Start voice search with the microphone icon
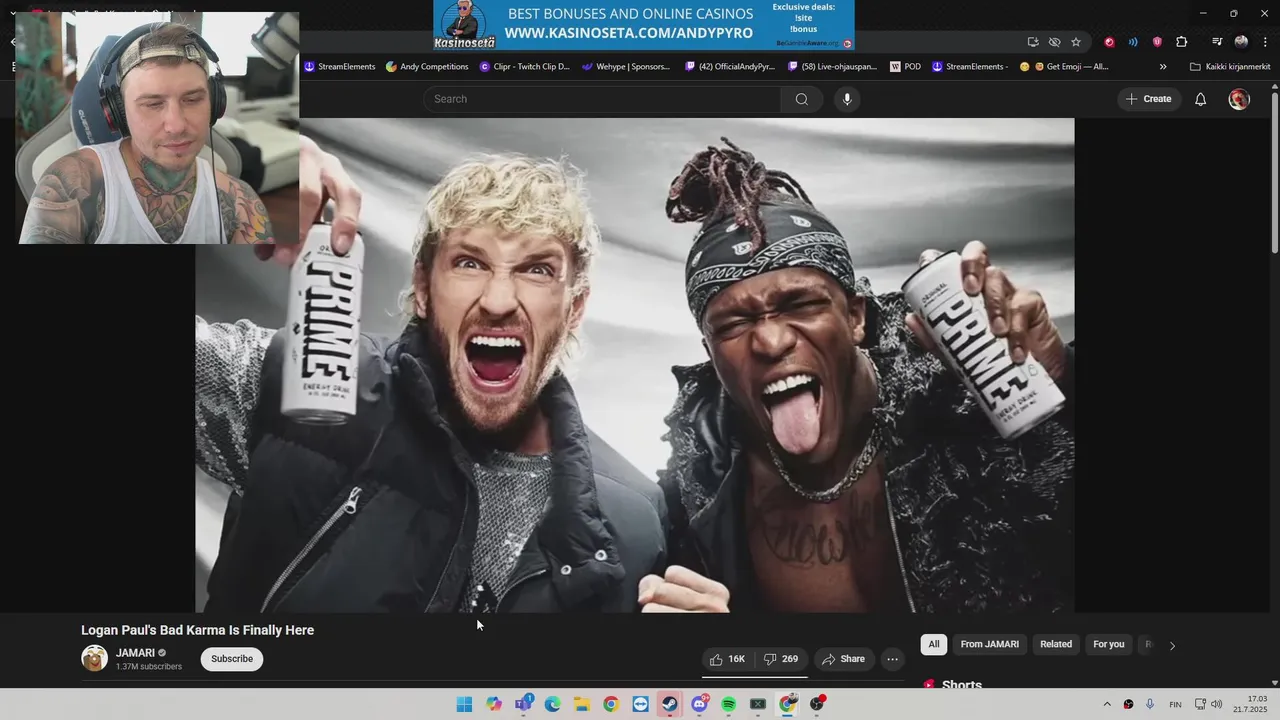This screenshot has width=1280, height=720. 847,99
